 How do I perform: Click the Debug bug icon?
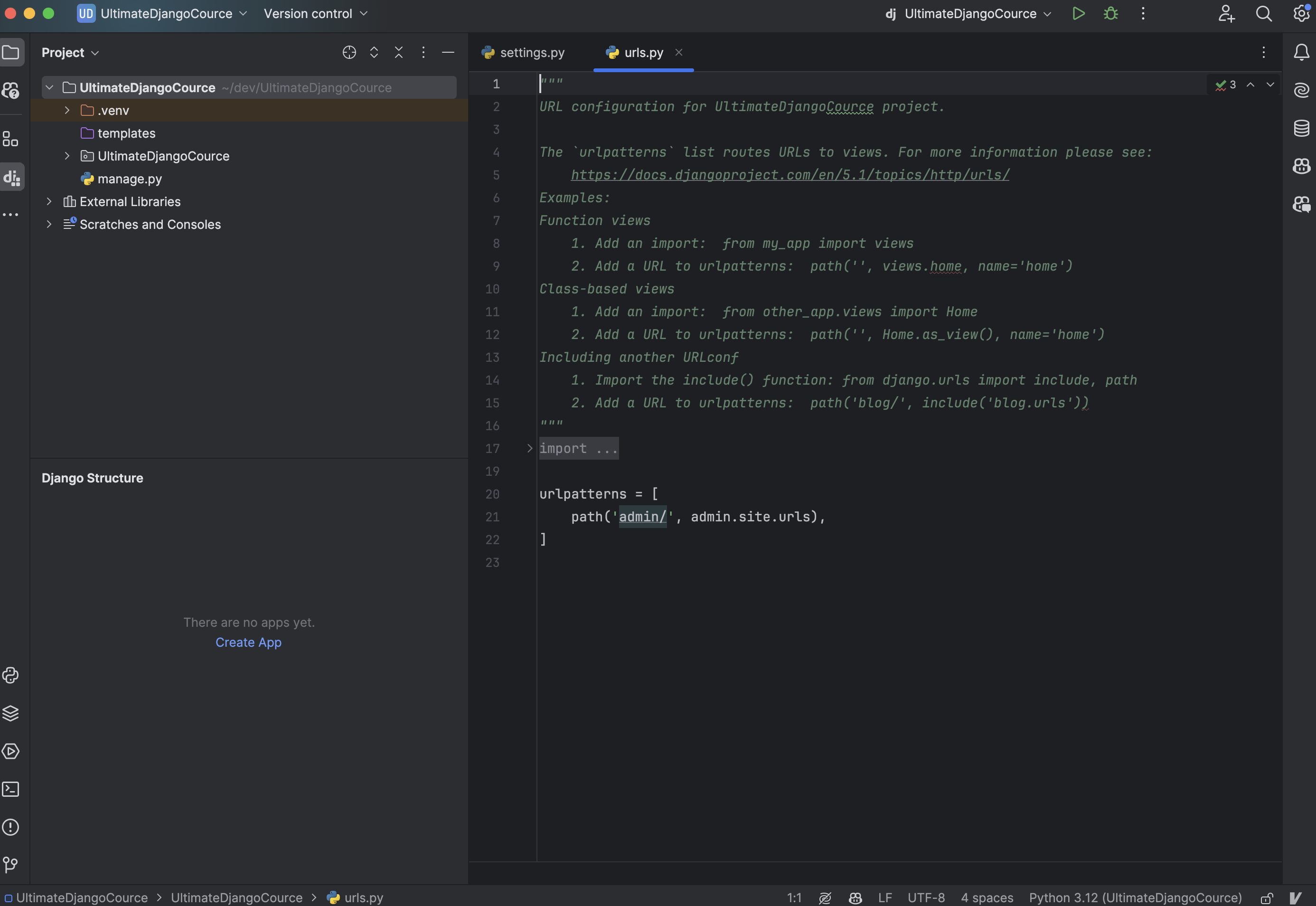(x=1110, y=14)
